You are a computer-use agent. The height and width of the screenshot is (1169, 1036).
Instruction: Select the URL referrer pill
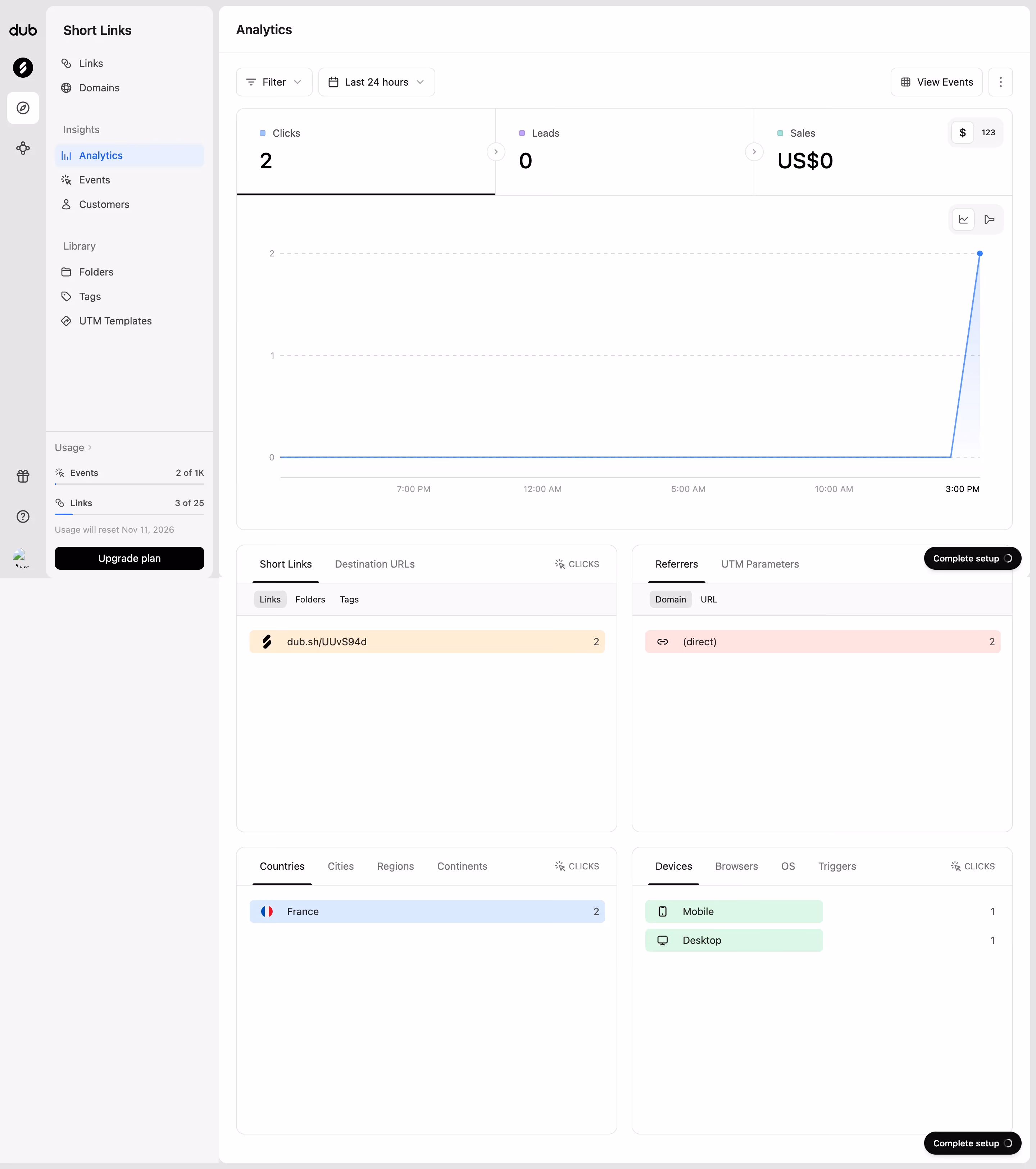click(709, 599)
